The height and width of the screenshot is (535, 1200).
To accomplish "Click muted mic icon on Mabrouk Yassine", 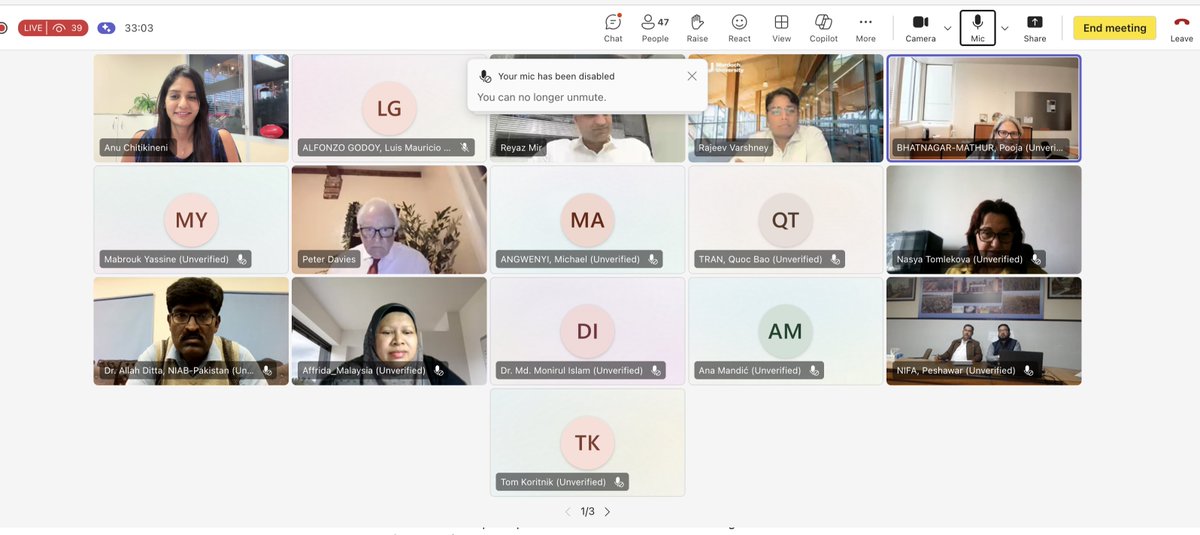I will click(240, 259).
